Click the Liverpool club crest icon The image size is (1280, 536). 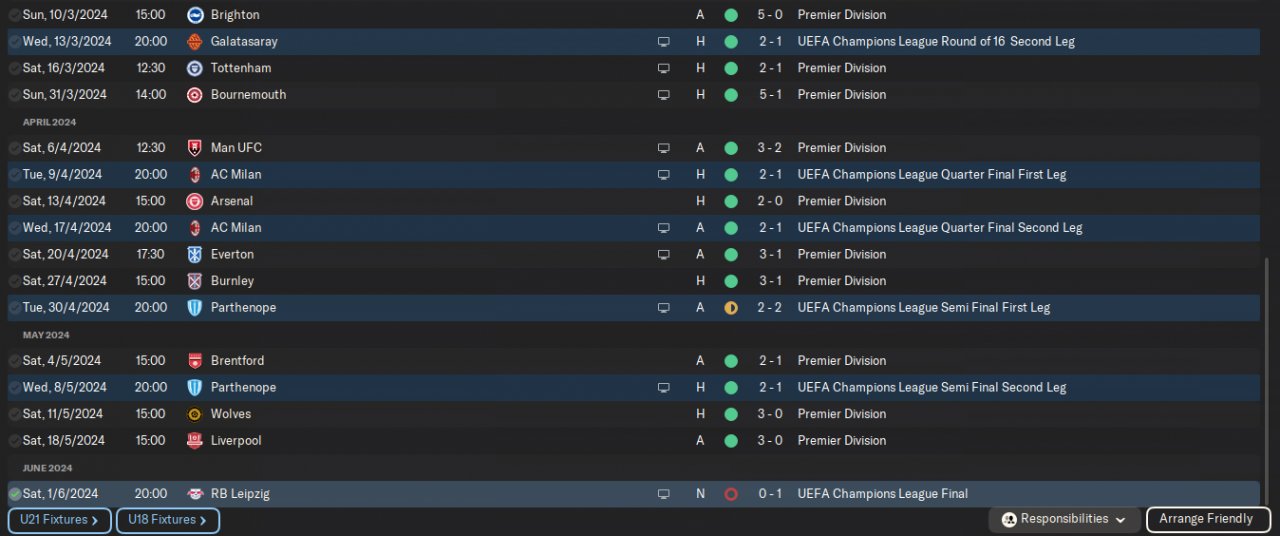click(x=195, y=441)
